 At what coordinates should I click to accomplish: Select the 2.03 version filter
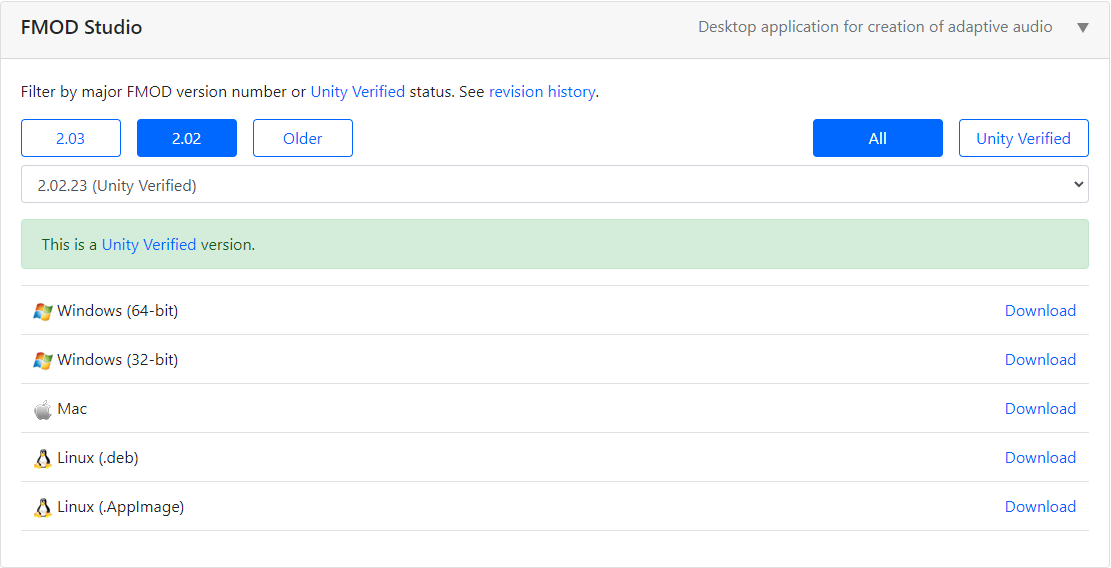click(71, 139)
